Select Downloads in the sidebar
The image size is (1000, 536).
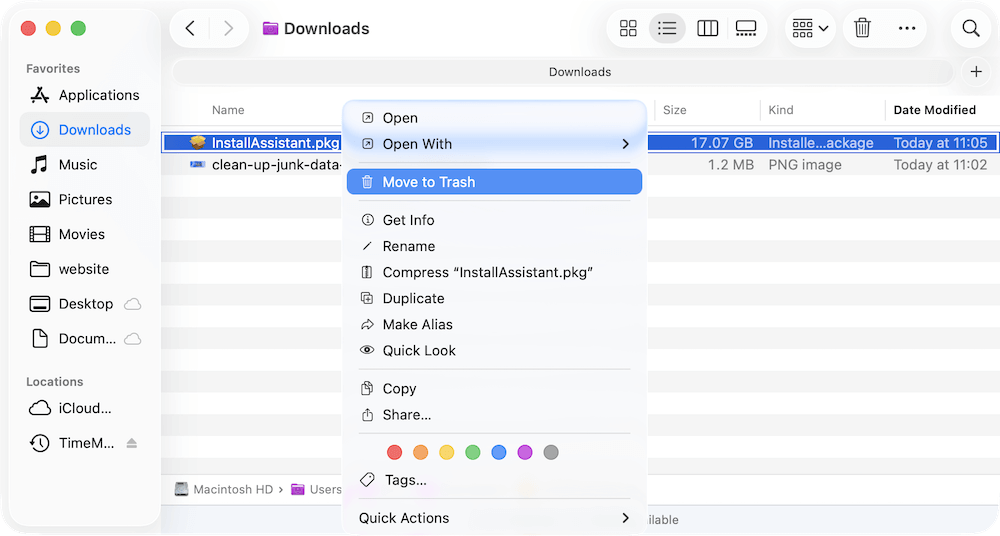[85, 130]
